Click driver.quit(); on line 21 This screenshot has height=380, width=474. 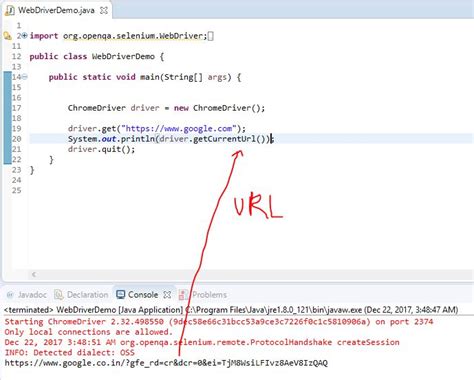click(101, 149)
